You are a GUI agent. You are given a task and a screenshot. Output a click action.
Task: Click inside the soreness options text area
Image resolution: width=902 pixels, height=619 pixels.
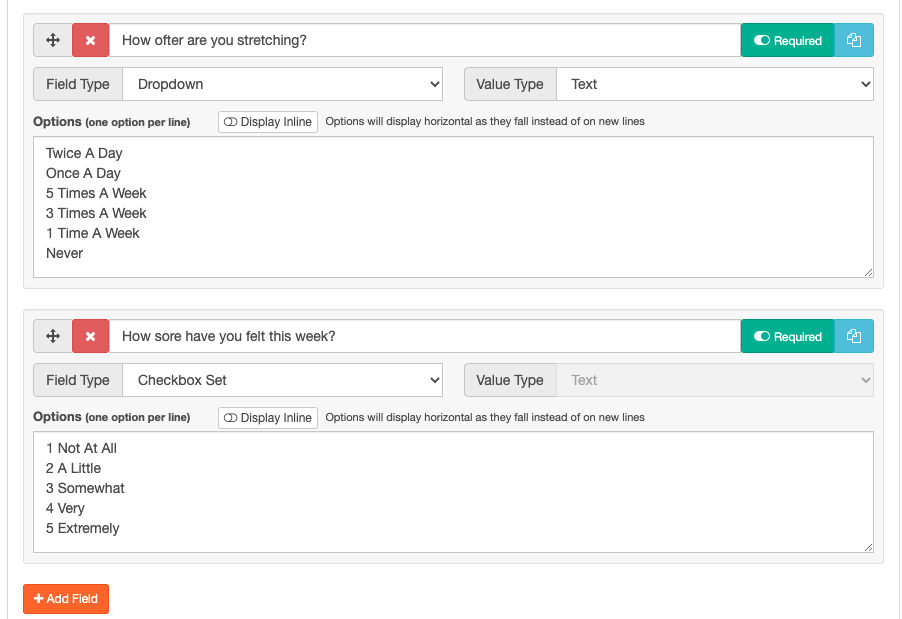point(452,491)
